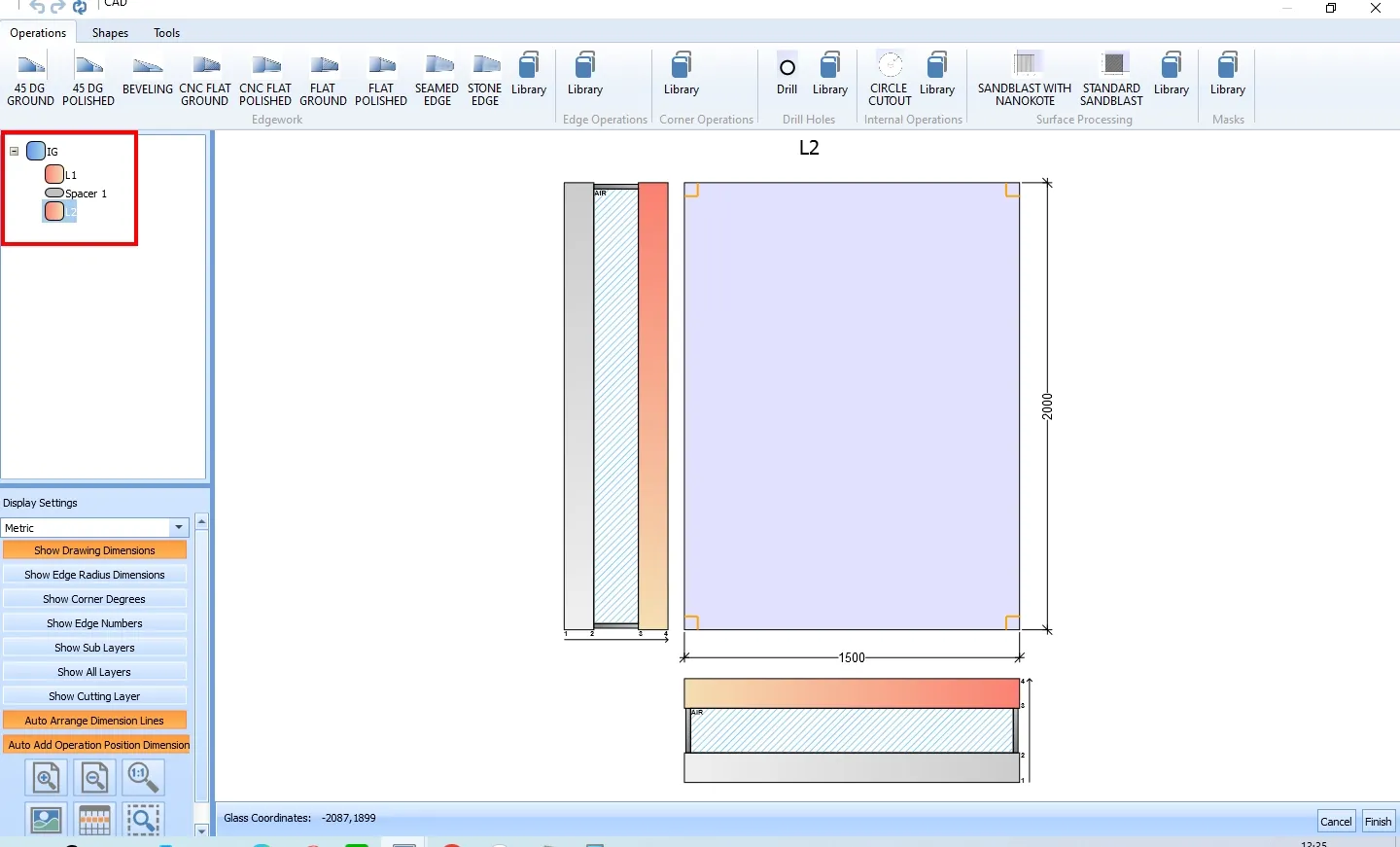Toggle Show Drawing Dimensions

[x=94, y=550]
